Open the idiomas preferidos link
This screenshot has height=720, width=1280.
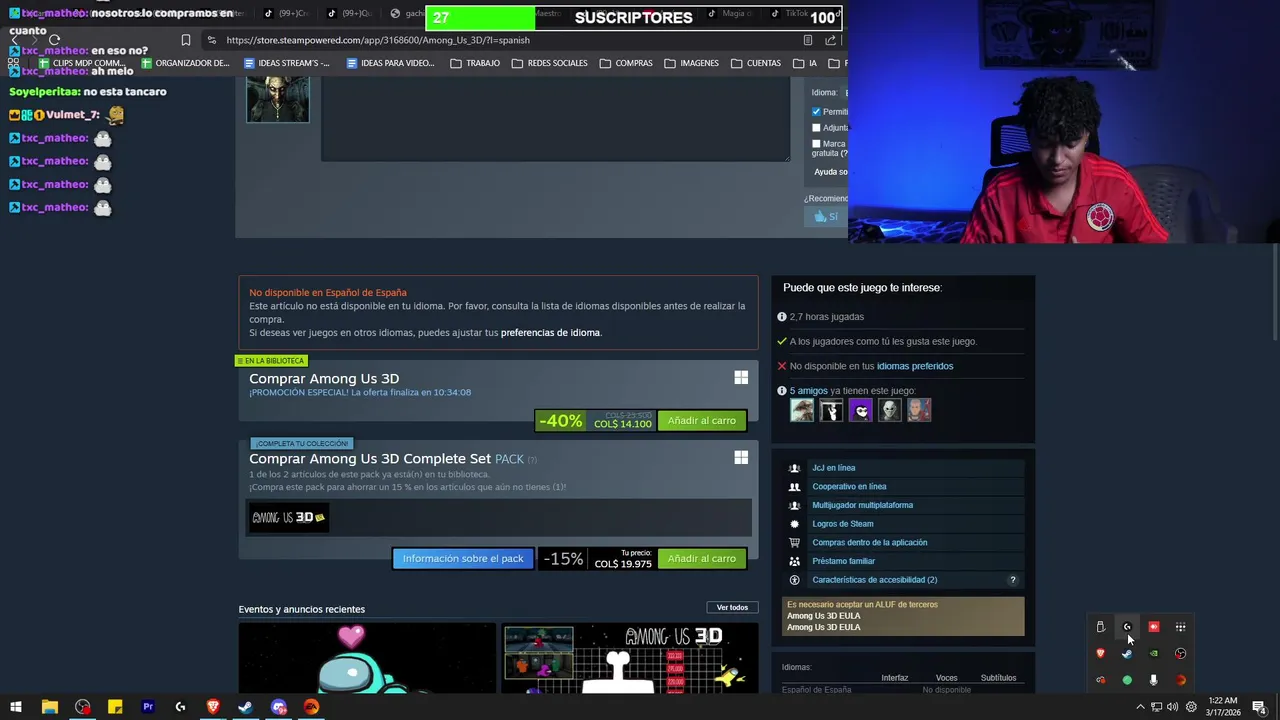[914, 366]
